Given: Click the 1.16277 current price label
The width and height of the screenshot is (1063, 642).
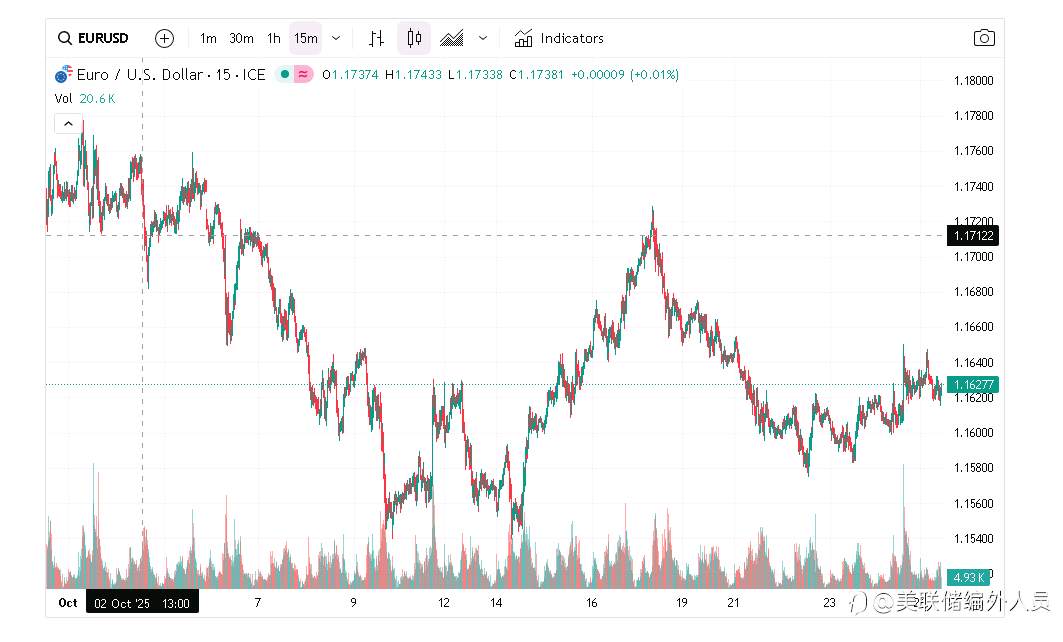Looking at the screenshot, I should pos(970,384).
